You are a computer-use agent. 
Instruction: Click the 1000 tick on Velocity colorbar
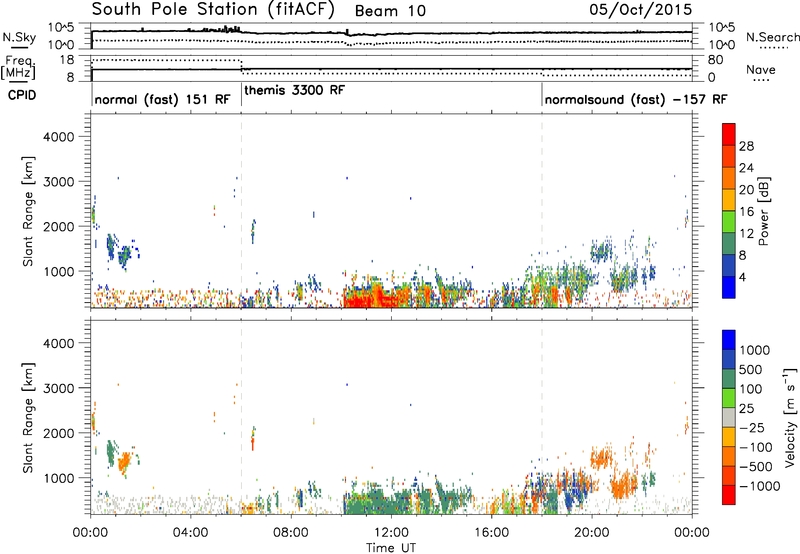point(755,350)
